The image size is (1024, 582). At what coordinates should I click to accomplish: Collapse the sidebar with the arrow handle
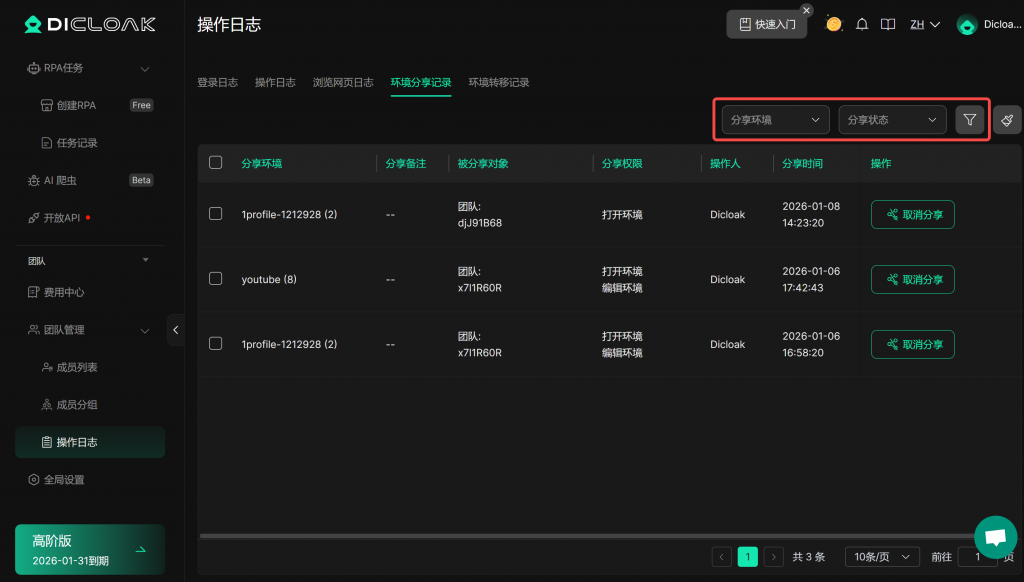pos(176,329)
